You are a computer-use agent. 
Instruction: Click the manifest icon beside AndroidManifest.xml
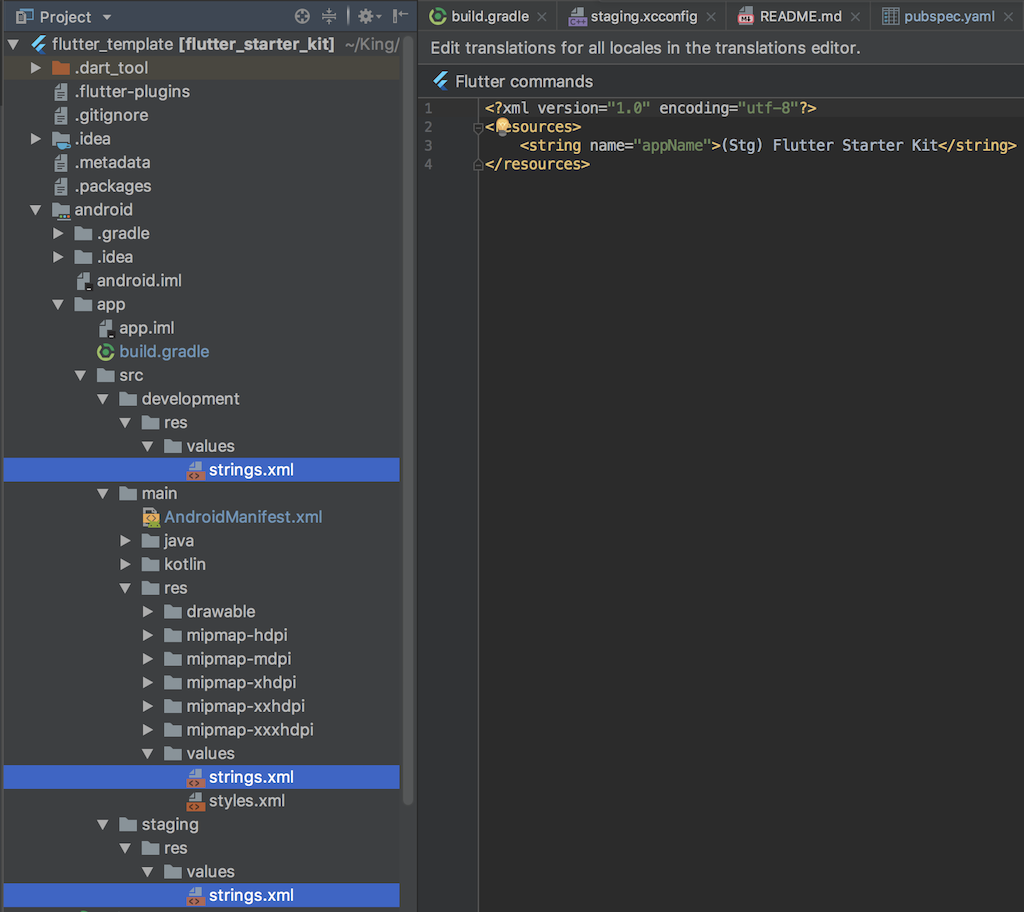pos(151,517)
